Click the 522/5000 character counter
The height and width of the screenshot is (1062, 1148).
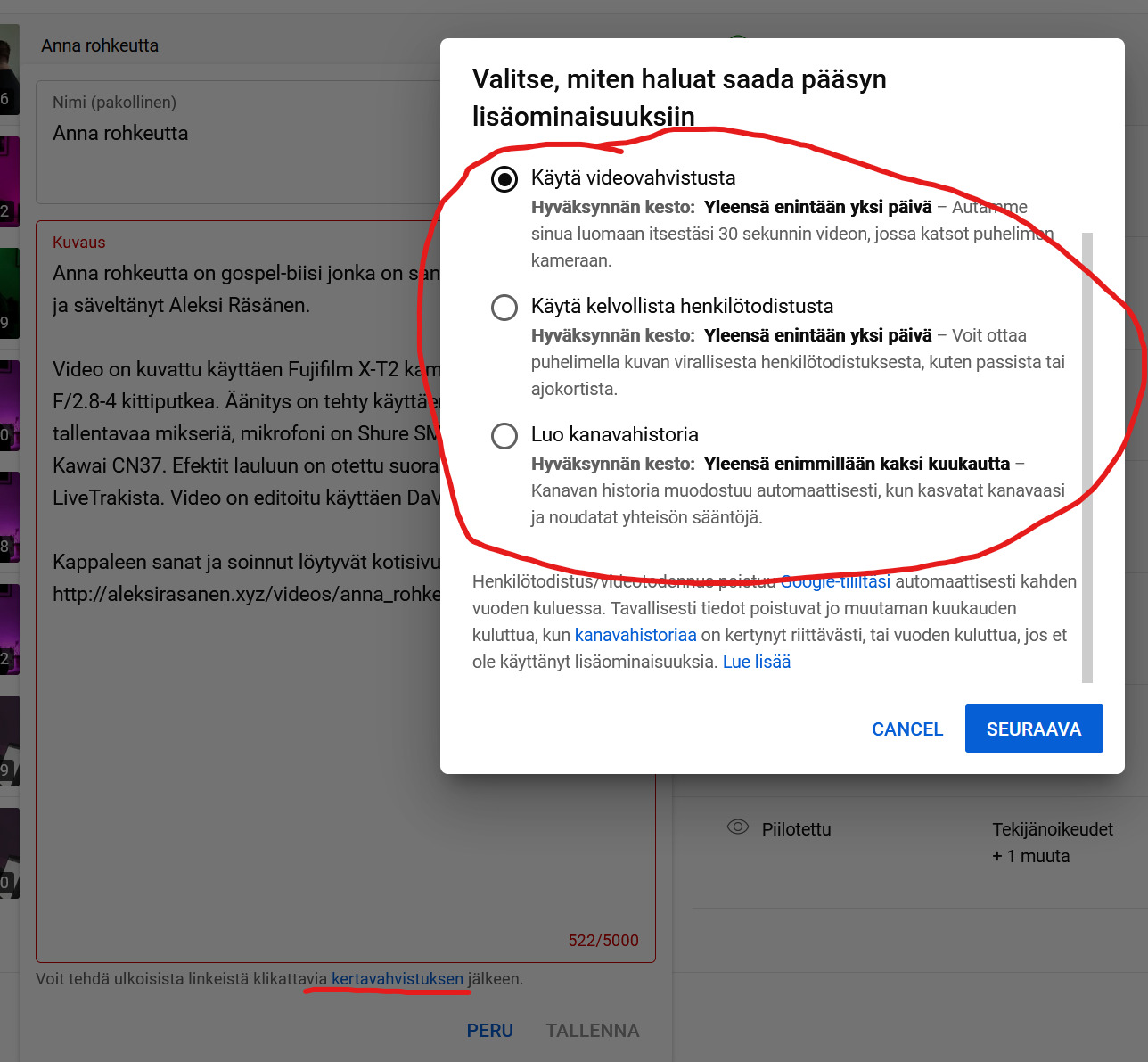pos(603,940)
